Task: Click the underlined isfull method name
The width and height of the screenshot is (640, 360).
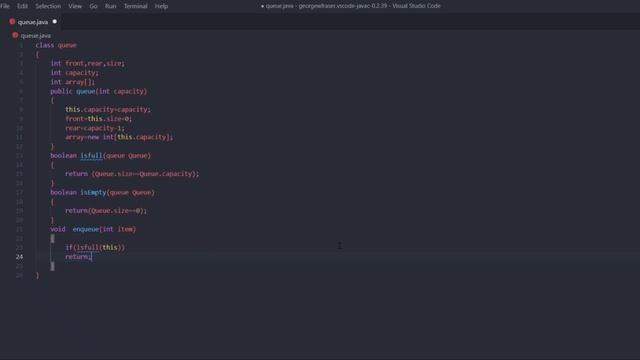Action: (x=91, y=156)
